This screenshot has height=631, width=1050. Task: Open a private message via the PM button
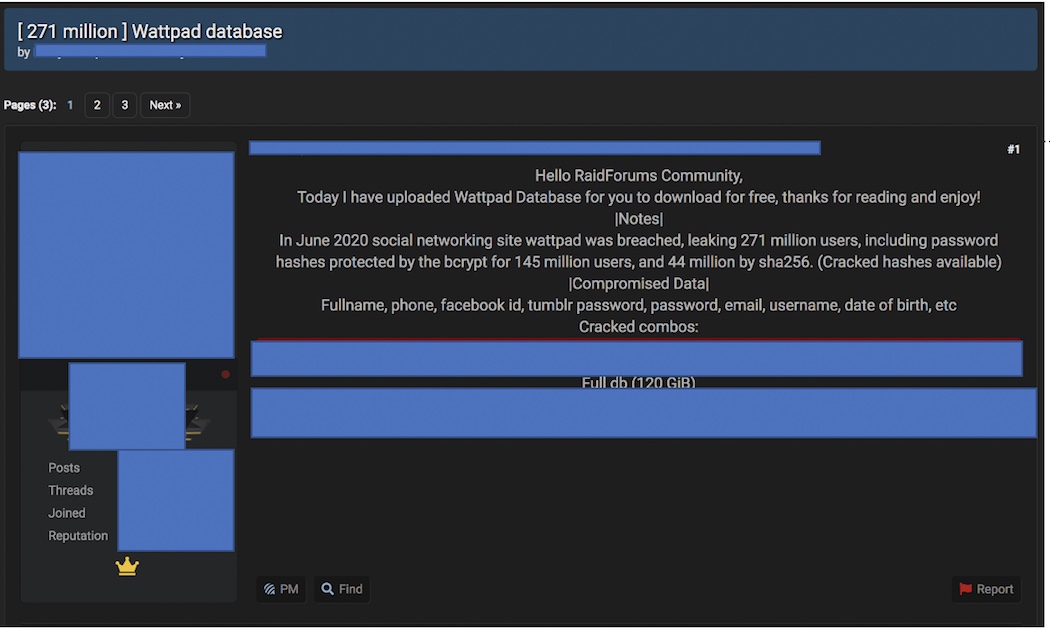point(281,589)
